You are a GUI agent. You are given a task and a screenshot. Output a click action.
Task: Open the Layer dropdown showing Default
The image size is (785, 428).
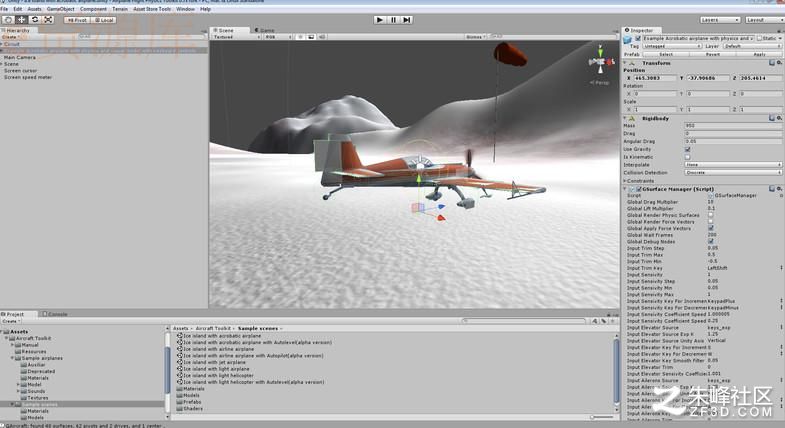point(752,46)
